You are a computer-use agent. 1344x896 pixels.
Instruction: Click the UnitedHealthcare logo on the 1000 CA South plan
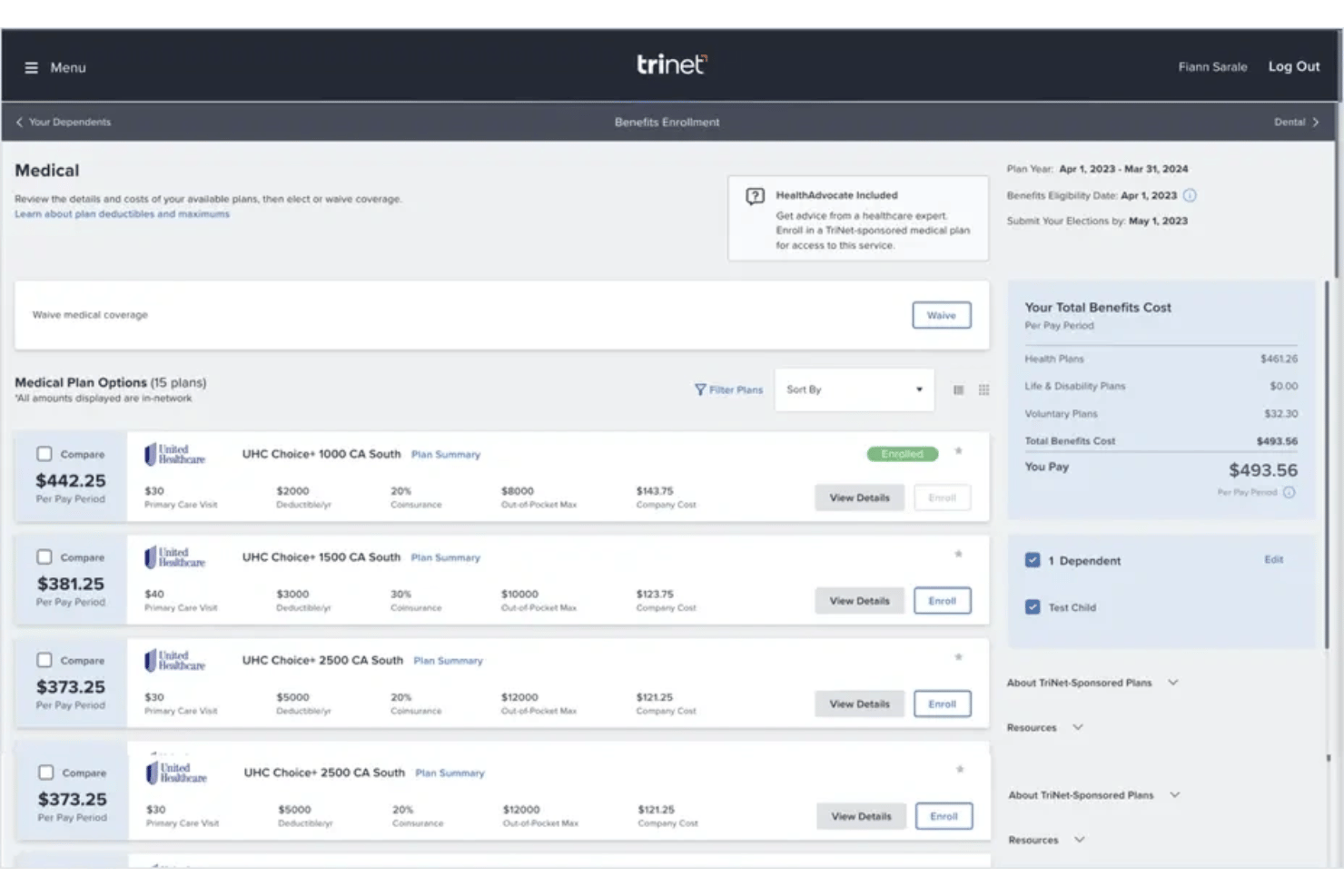coord(175,454)
